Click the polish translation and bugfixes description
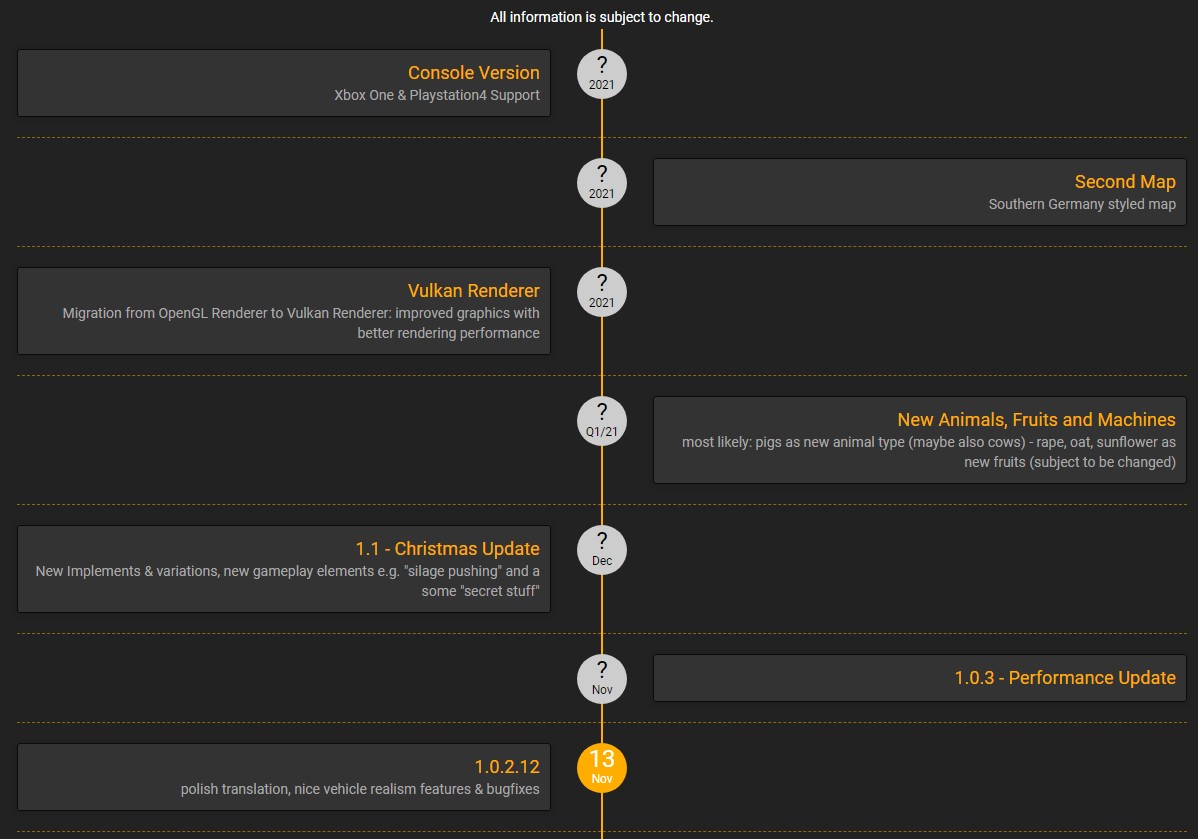The width and height of the screenshot is (1198, 839). 360,789
